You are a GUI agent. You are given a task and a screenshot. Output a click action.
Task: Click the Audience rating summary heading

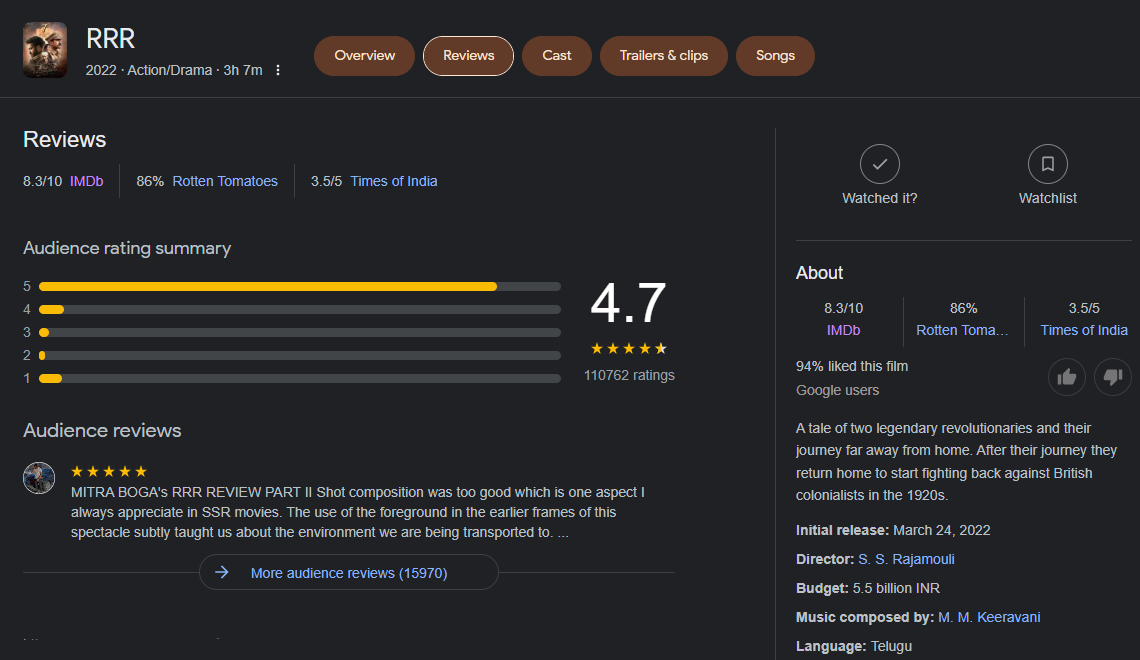127,248
